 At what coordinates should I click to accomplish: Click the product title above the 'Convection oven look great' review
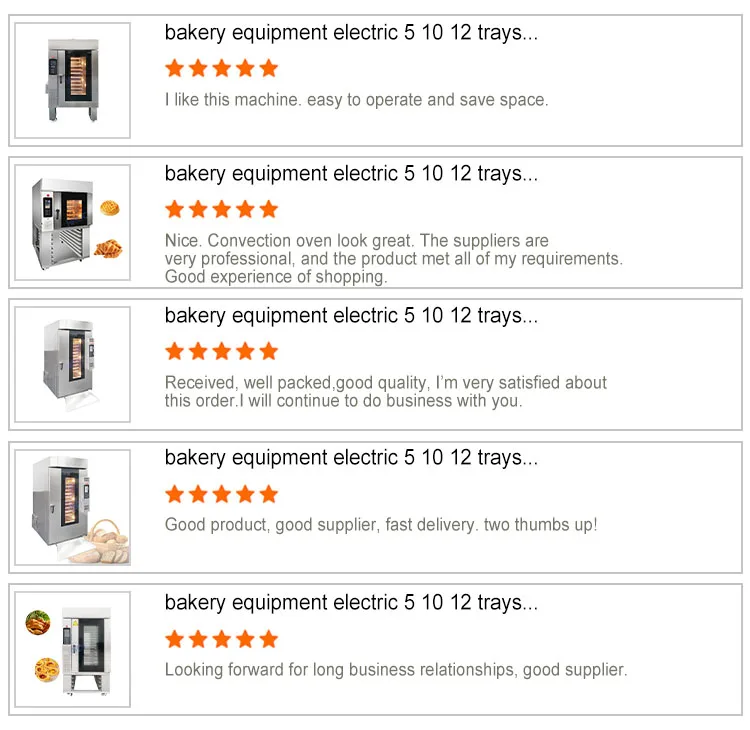point(351,174)
